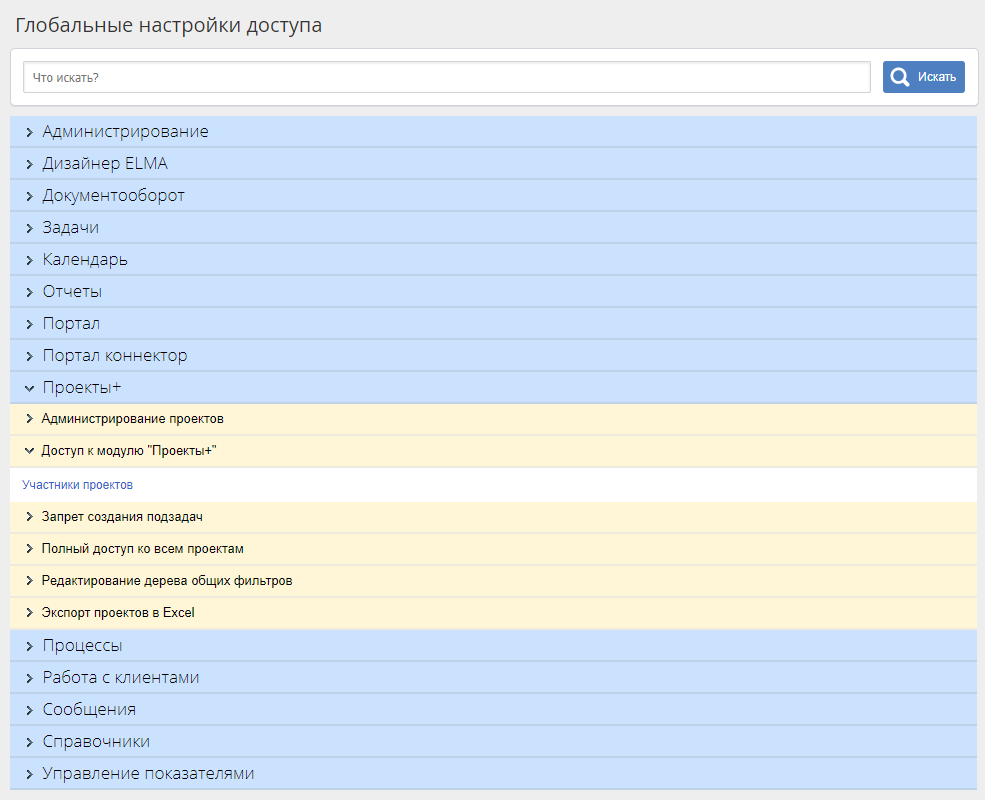This screenshot has height=800, width=986.
Task: Expand the Администрирование section
Action: [125, 132]
